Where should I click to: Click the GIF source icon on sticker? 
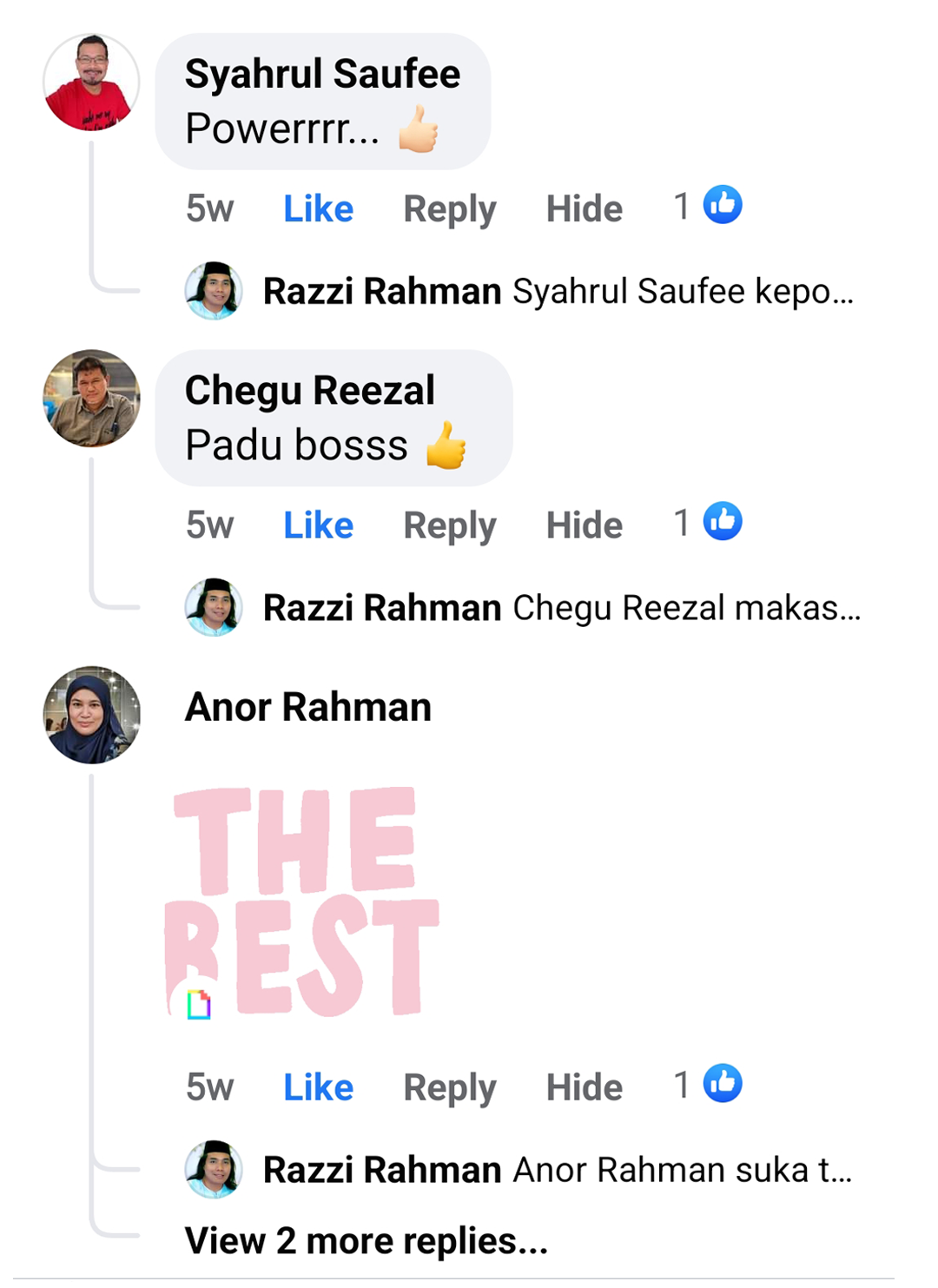(x=199, y=1005)
